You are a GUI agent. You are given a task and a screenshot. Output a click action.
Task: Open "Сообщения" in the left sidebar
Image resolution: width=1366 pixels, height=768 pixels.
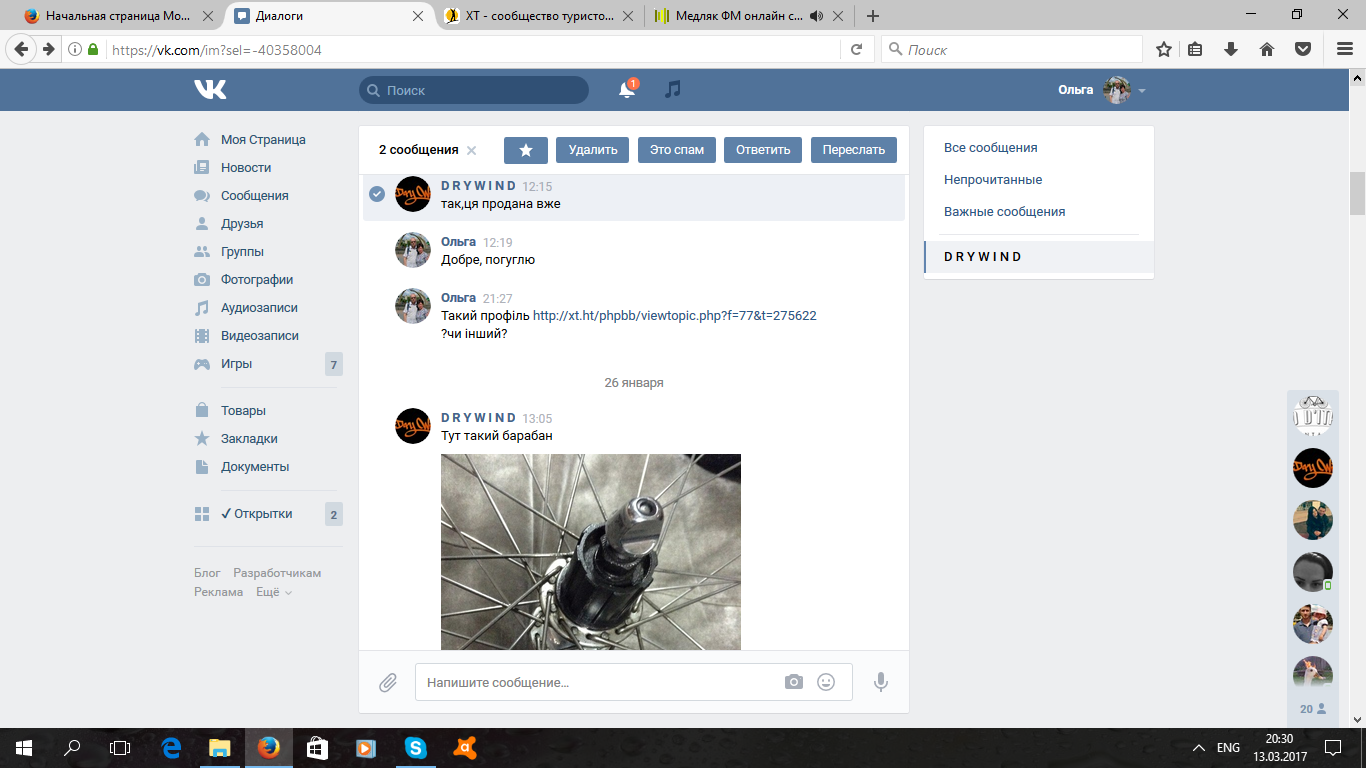[x=254, y=196]
